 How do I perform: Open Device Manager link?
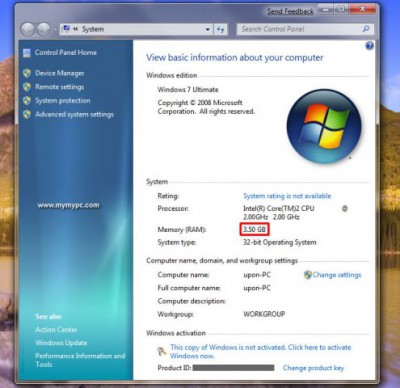pyautogui.click(x=60, y=73)
